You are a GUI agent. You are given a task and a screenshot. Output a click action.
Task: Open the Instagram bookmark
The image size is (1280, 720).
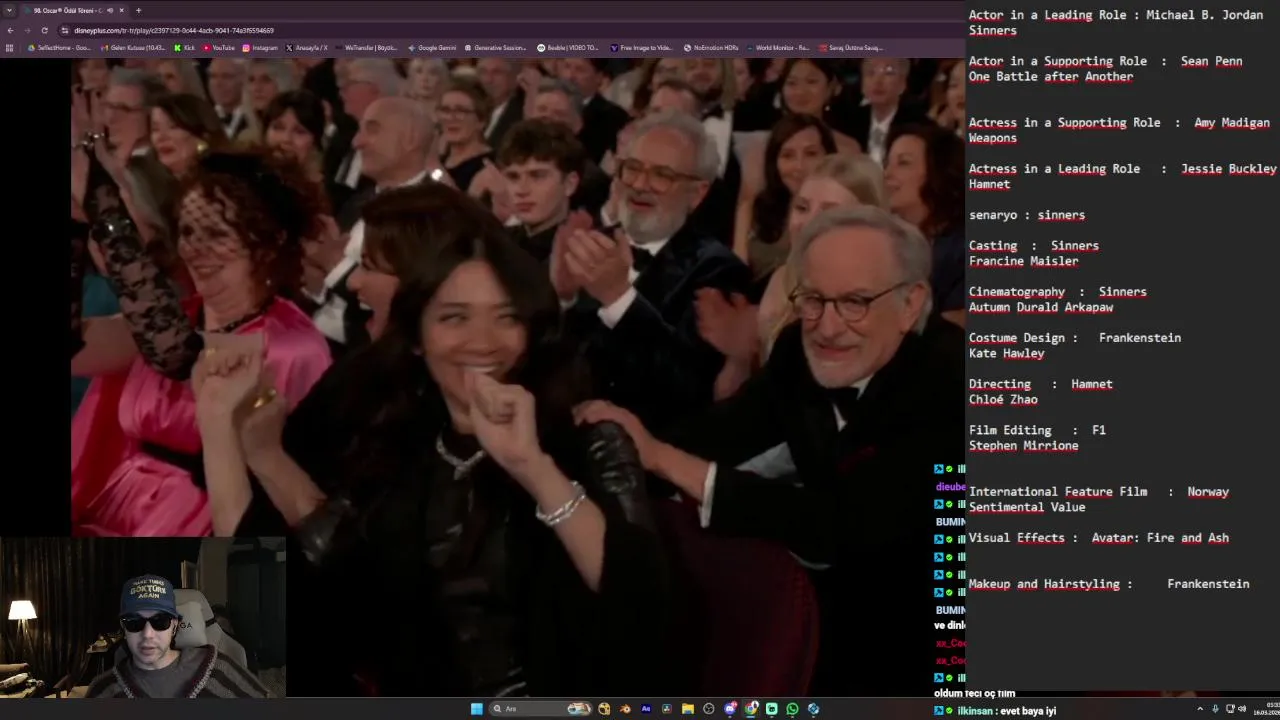pyautogui.click(x=260, y=47)
